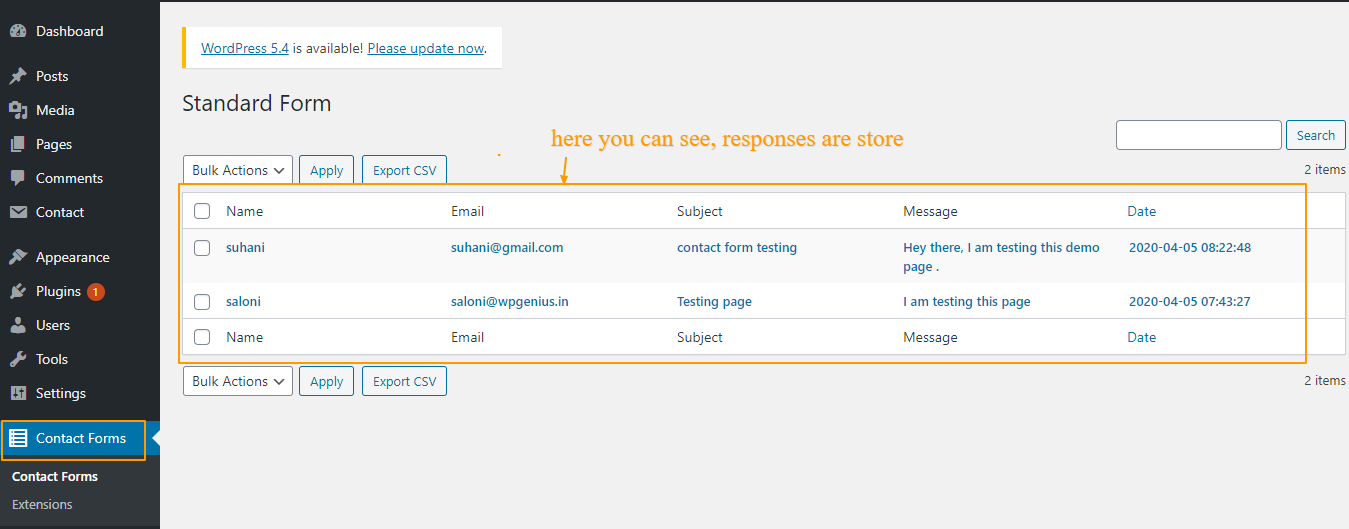Click the Date link in table footer
This screenshot has height=529, width=1349.
coord(1141,337)
